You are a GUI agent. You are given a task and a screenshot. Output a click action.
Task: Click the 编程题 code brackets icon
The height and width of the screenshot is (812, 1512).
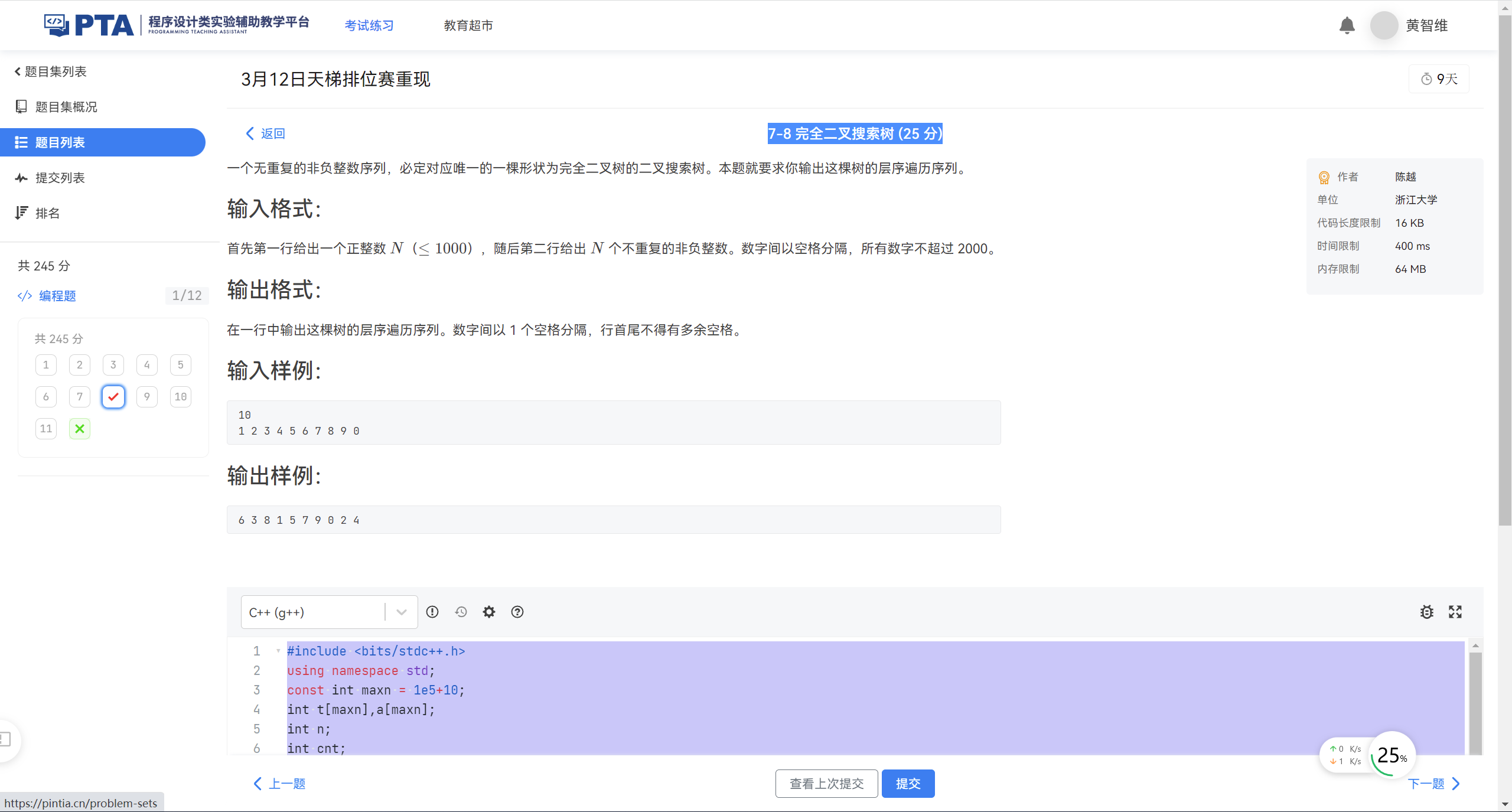25,296
